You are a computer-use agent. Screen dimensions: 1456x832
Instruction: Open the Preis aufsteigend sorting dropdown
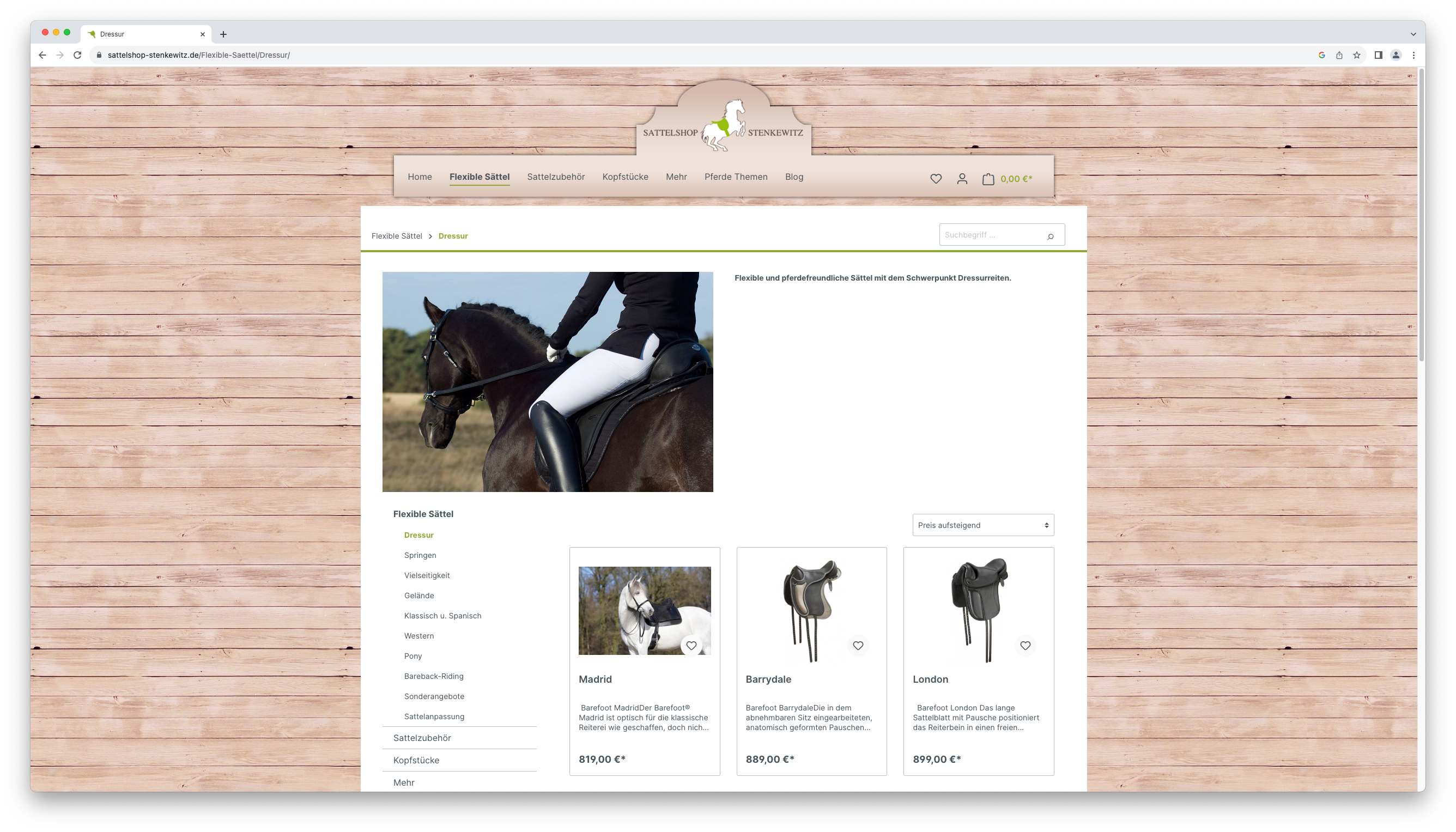(982, 525)
